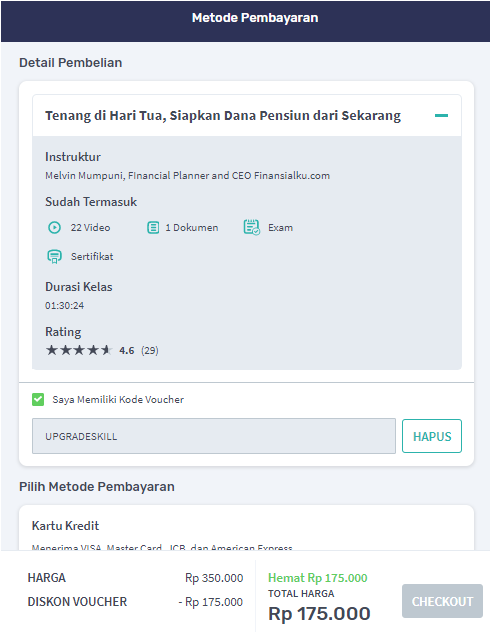Collapse course details with minus icon
Screen dimensions: 491x644
441,115
